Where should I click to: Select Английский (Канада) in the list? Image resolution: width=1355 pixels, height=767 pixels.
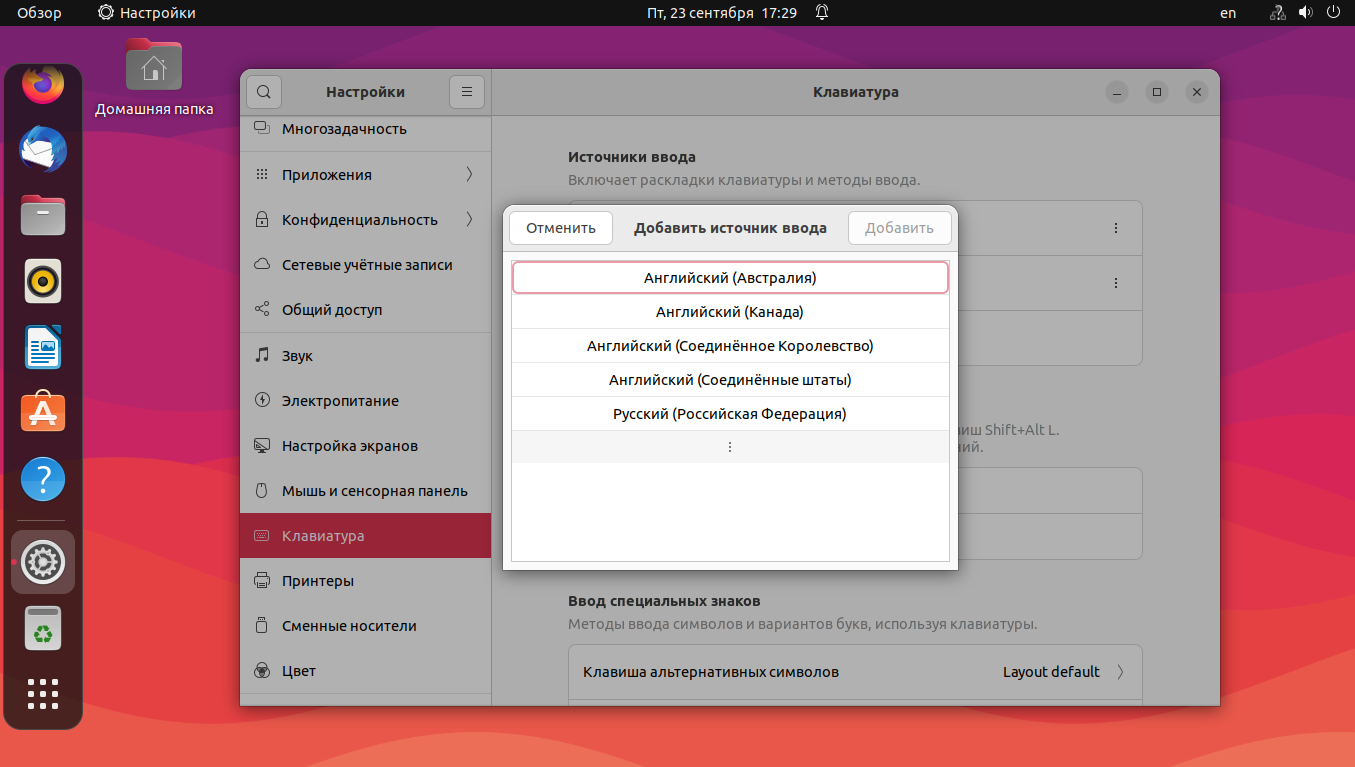click(730, 312)
